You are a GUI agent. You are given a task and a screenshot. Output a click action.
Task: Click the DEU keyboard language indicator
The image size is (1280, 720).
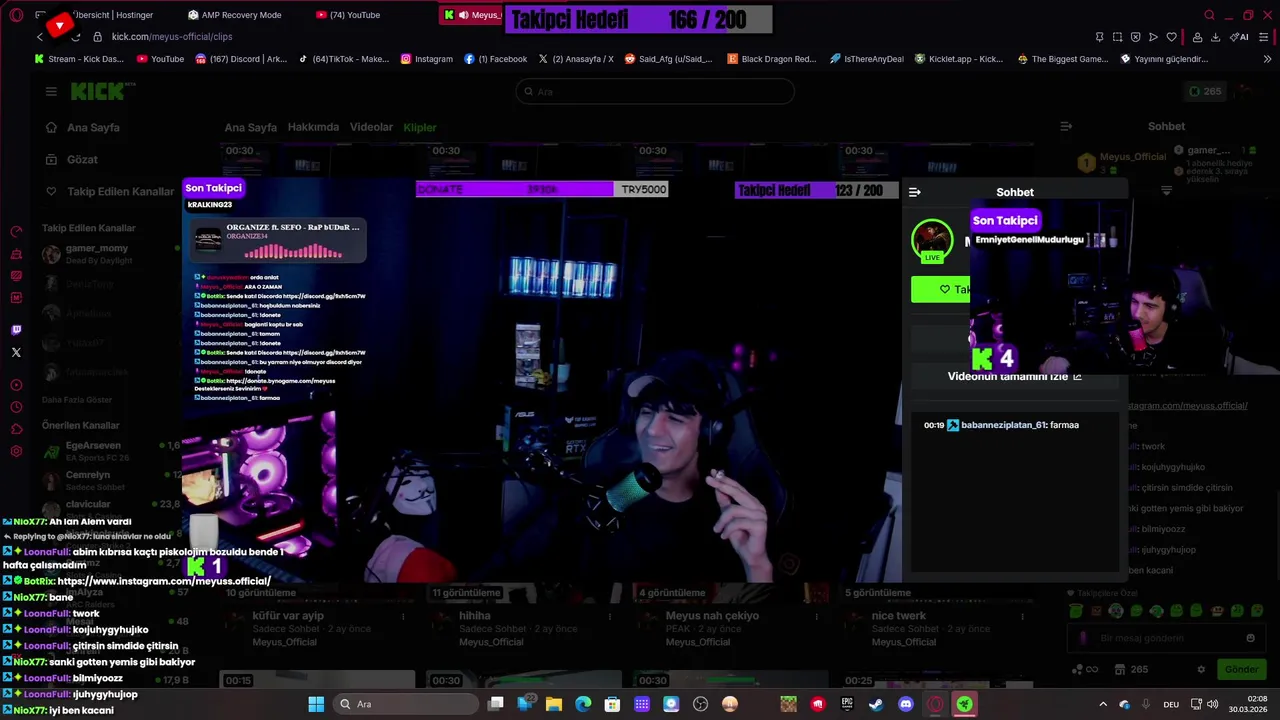pyautogui.click(x=1171, y=704)
